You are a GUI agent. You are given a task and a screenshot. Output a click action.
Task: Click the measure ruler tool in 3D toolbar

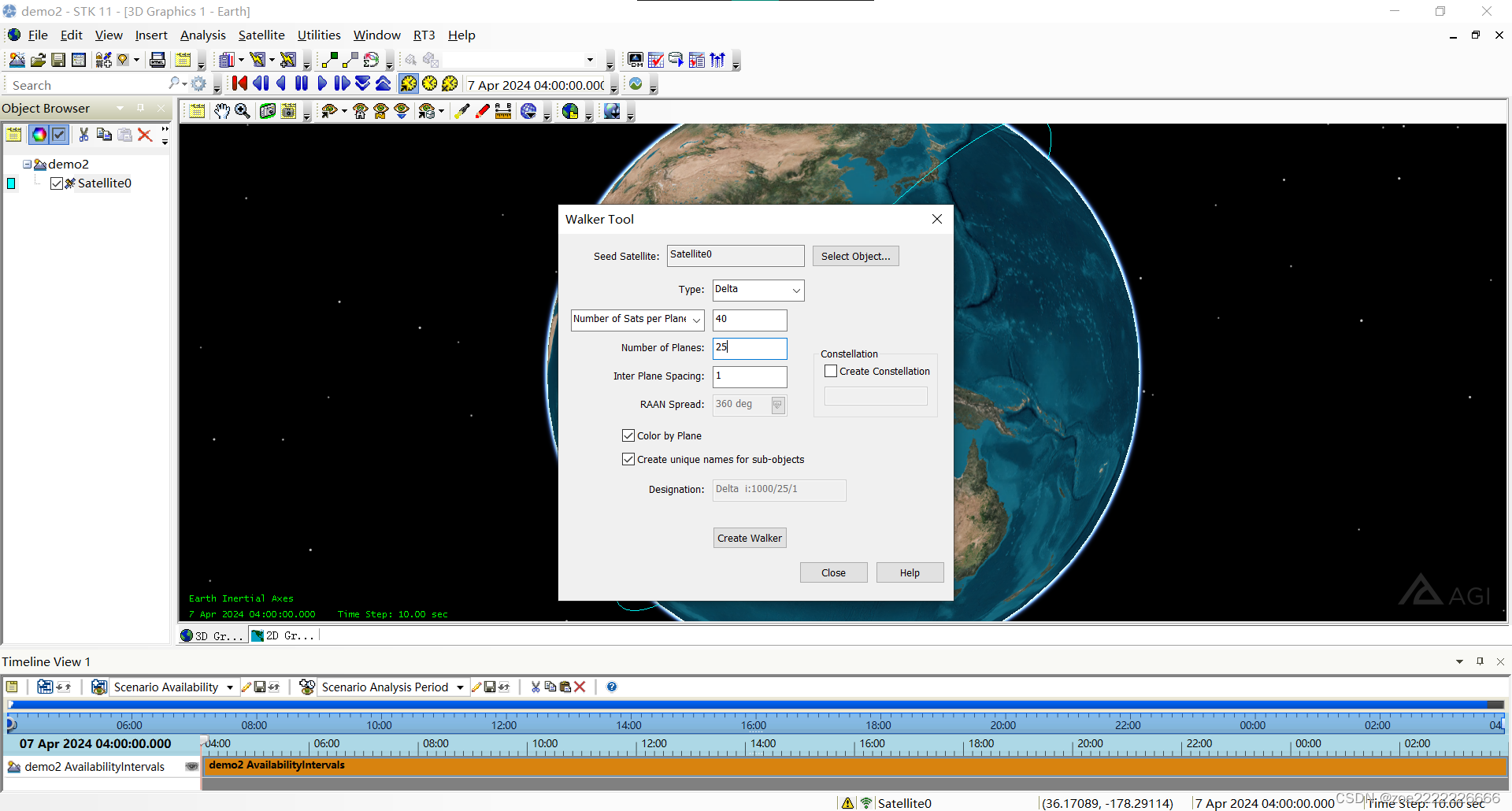[503, 111]
